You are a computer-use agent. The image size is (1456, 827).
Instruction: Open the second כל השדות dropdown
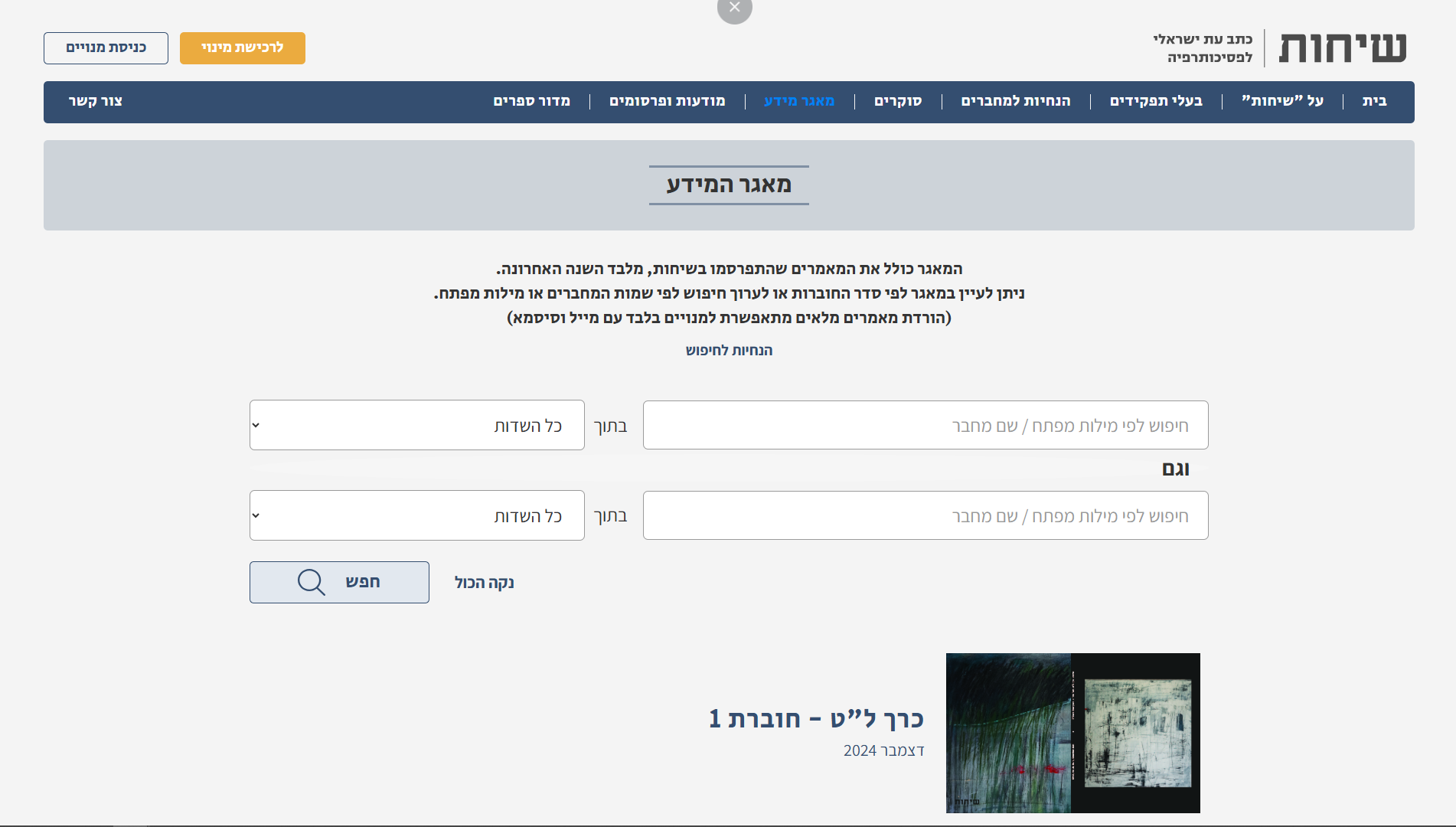(416, 515)
